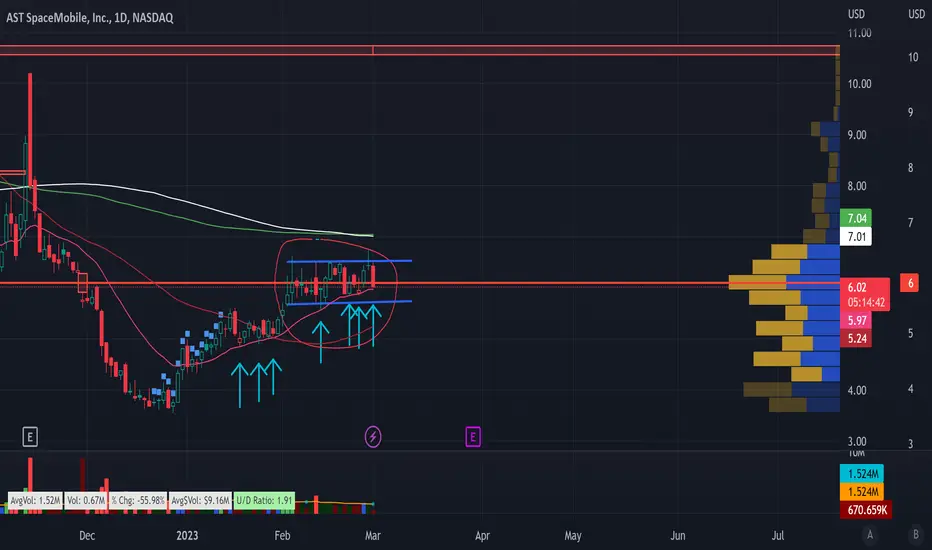The height and width of the screenshot is (550, 932).
Task: Click the longest yellow volume profile bar
Action: [758, 282]
